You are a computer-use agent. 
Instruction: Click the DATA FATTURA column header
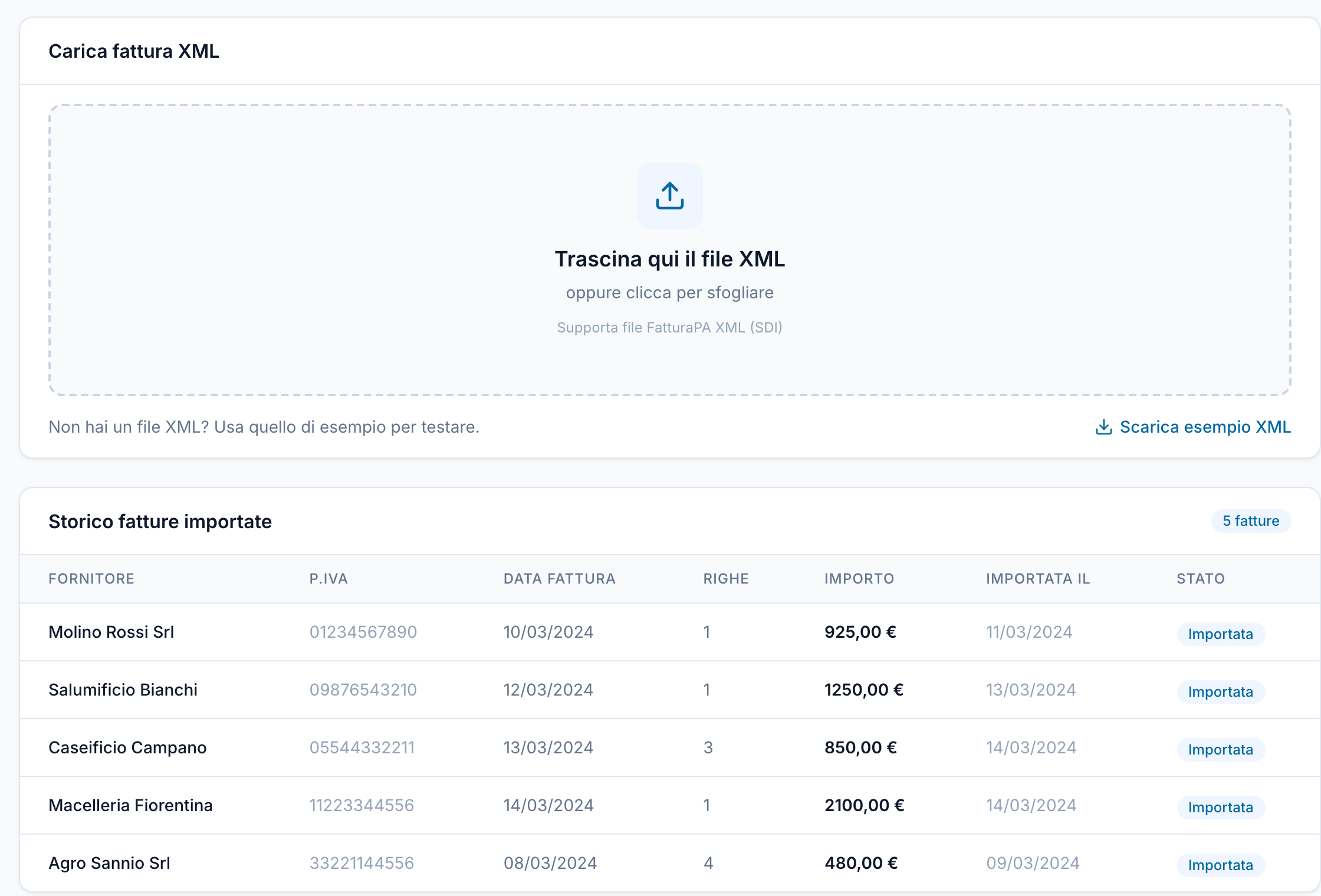[x=559, y=579]
